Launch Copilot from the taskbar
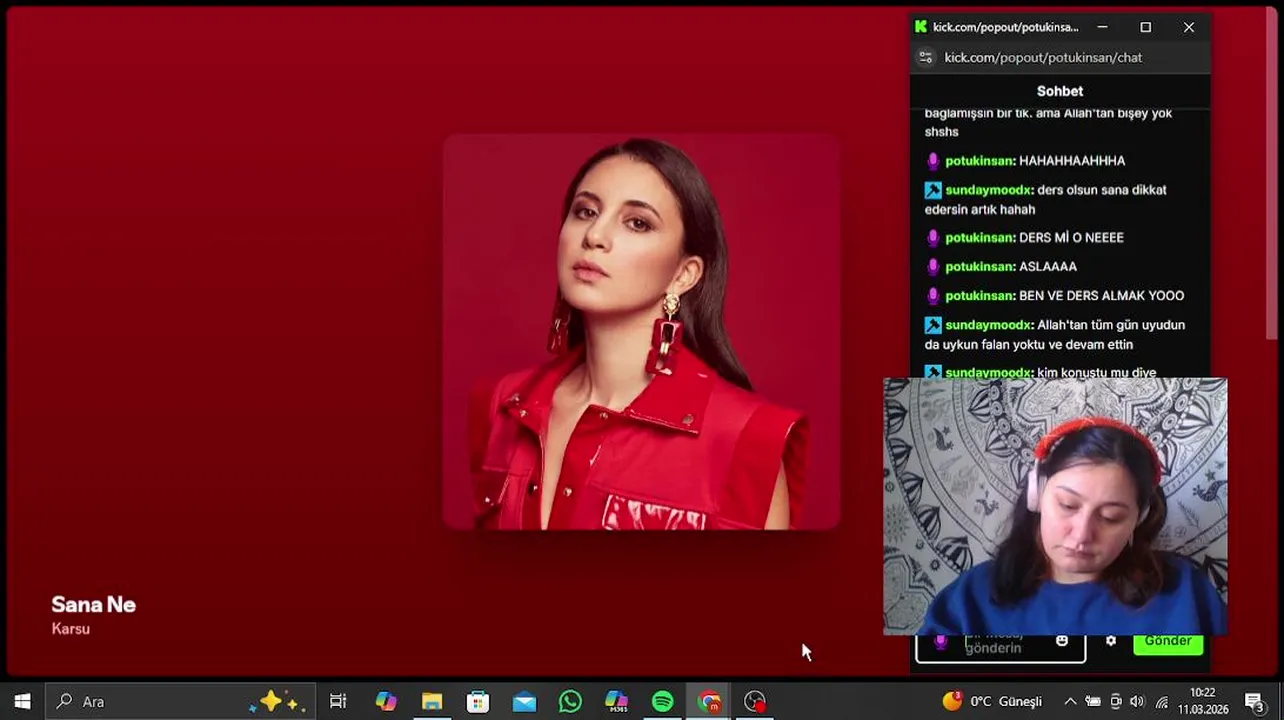Screen dimensions: 1284x720 pos(386,701)
